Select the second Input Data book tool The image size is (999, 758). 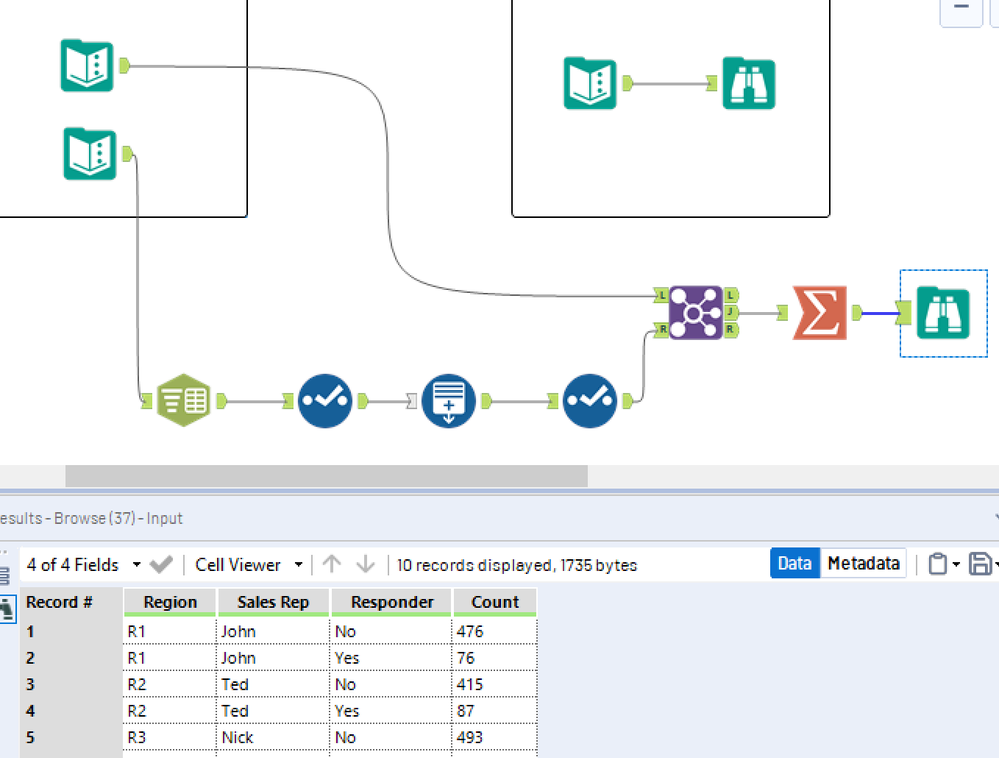tap(90, 154)
